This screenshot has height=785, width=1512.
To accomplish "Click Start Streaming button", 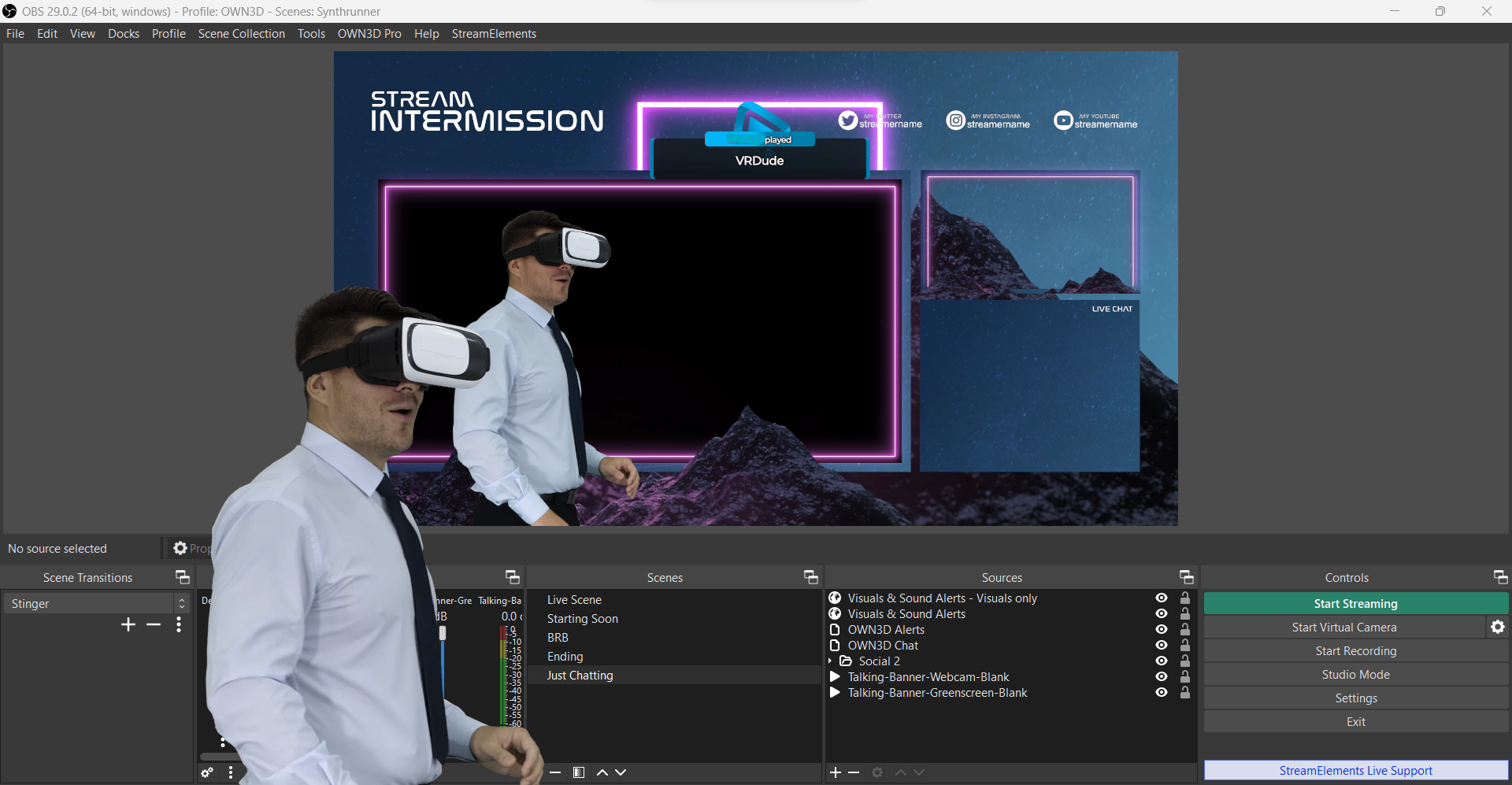I will point(1355,603).
